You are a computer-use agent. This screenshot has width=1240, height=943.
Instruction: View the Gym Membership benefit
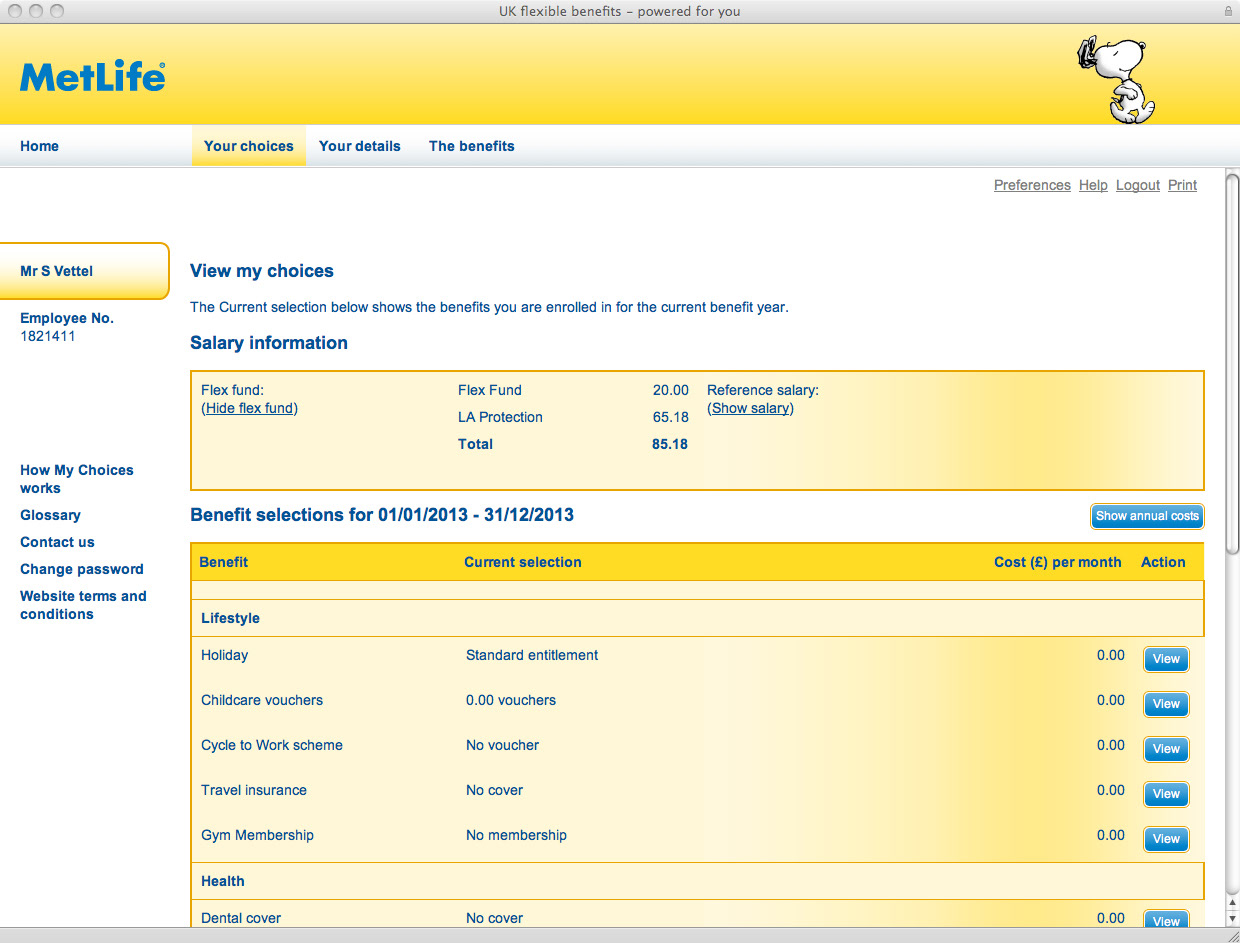[1166, 839]
